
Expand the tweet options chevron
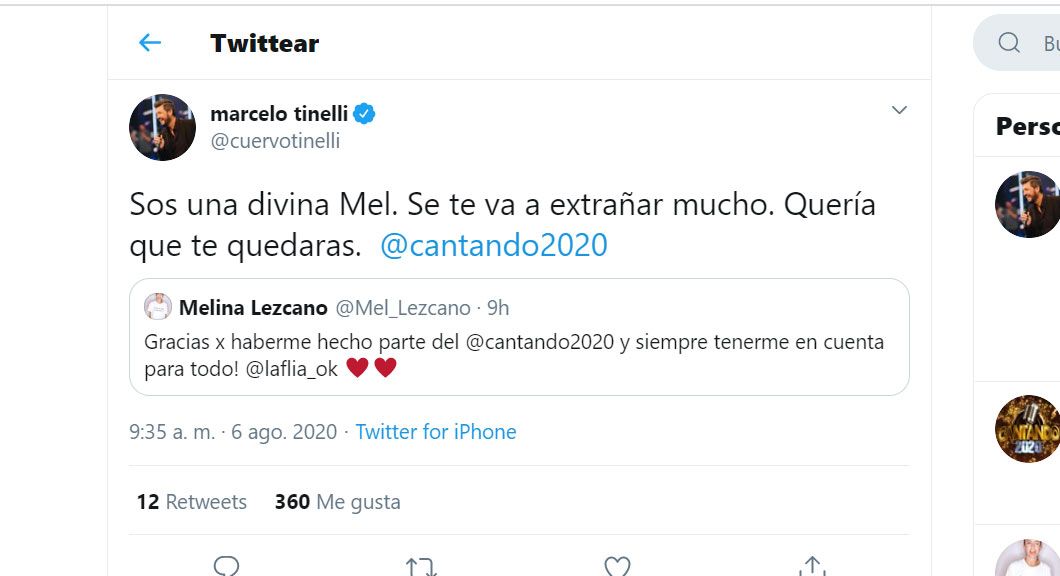[899, 110]
